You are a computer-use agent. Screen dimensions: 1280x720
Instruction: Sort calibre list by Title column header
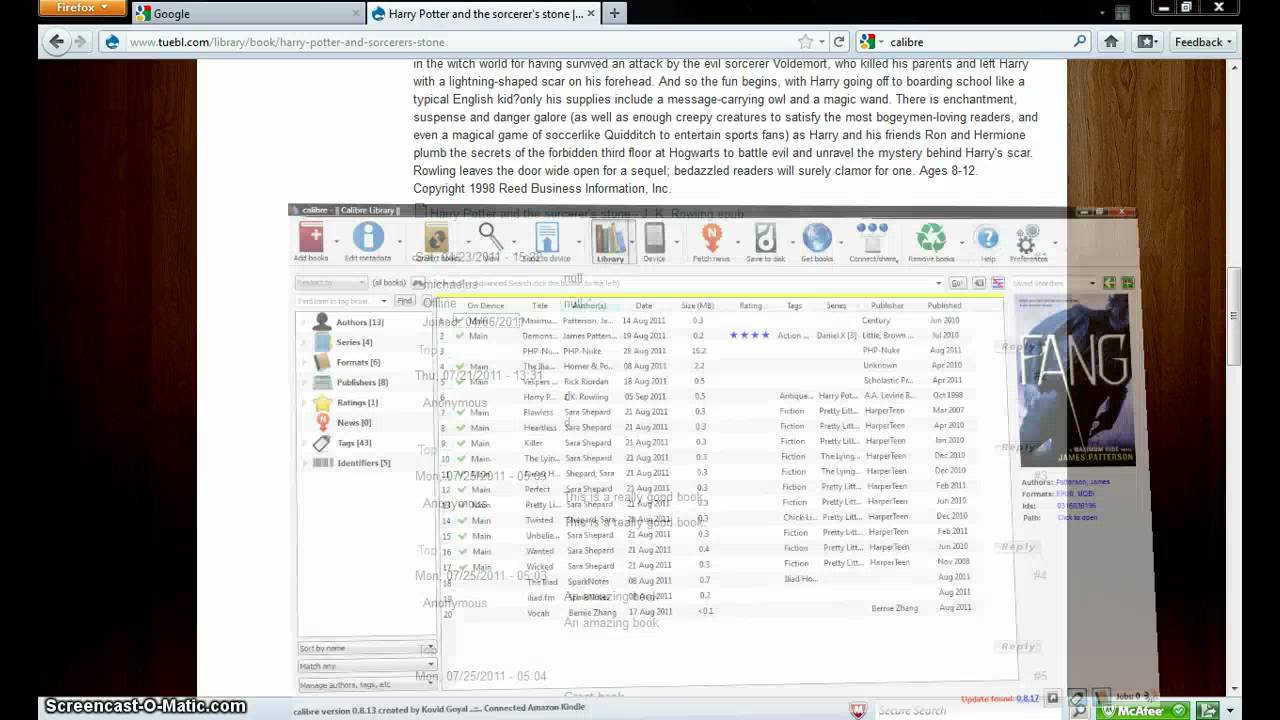pyautogui.click(x=540, y=305)
